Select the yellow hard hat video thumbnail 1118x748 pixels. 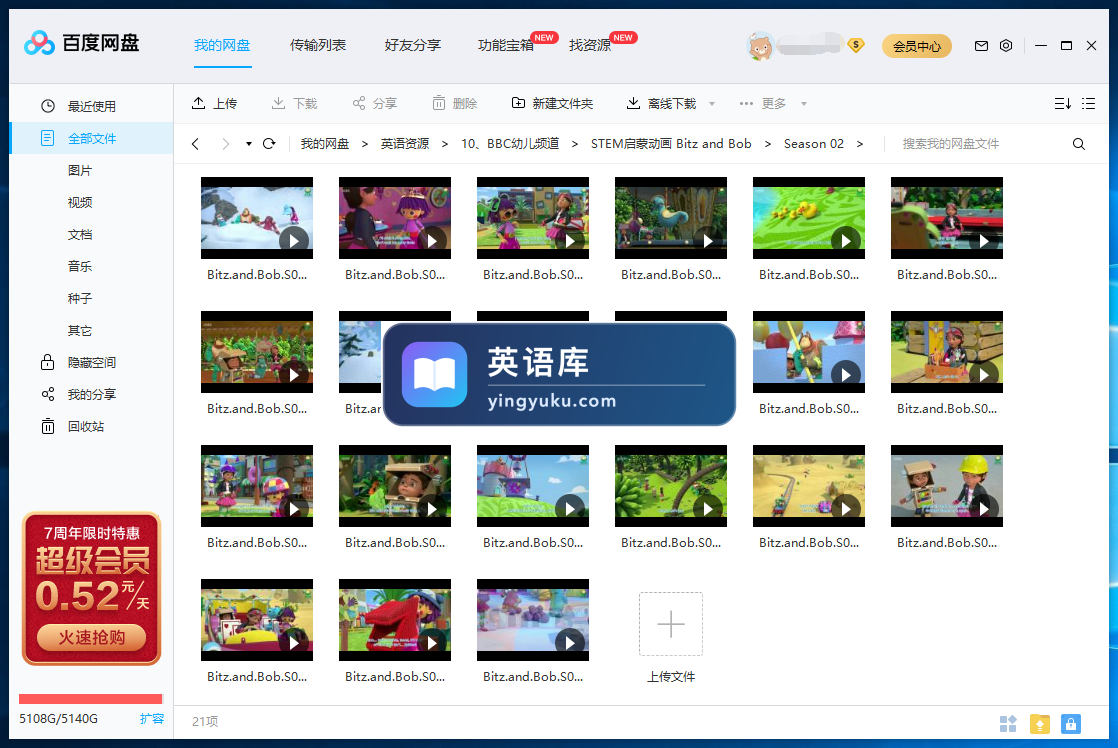pos(947,486)
